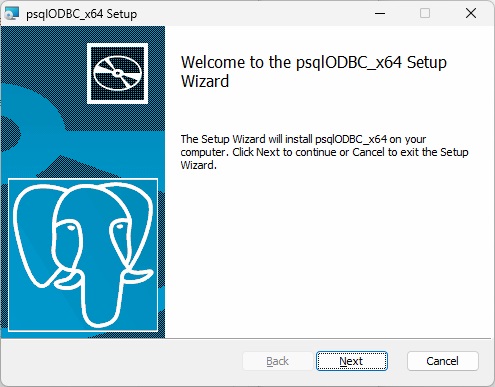The width and height of the screenshot is (495, 387).
Task: Open the installer icon in title bar
Action: click(11, 13)
